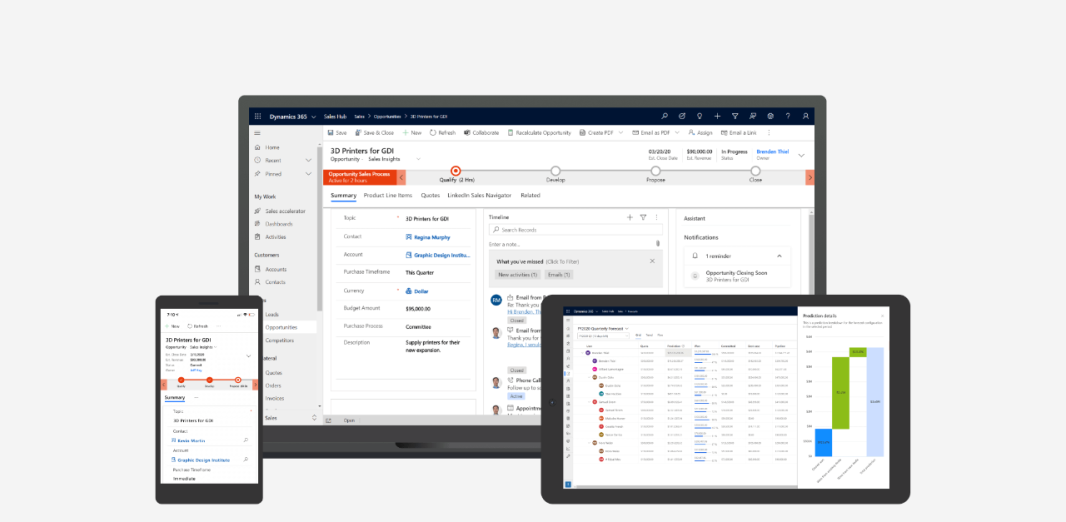1066x522 pixels.
Task: Open the Timeline more options ellipsis
Action: coord(656,218)
